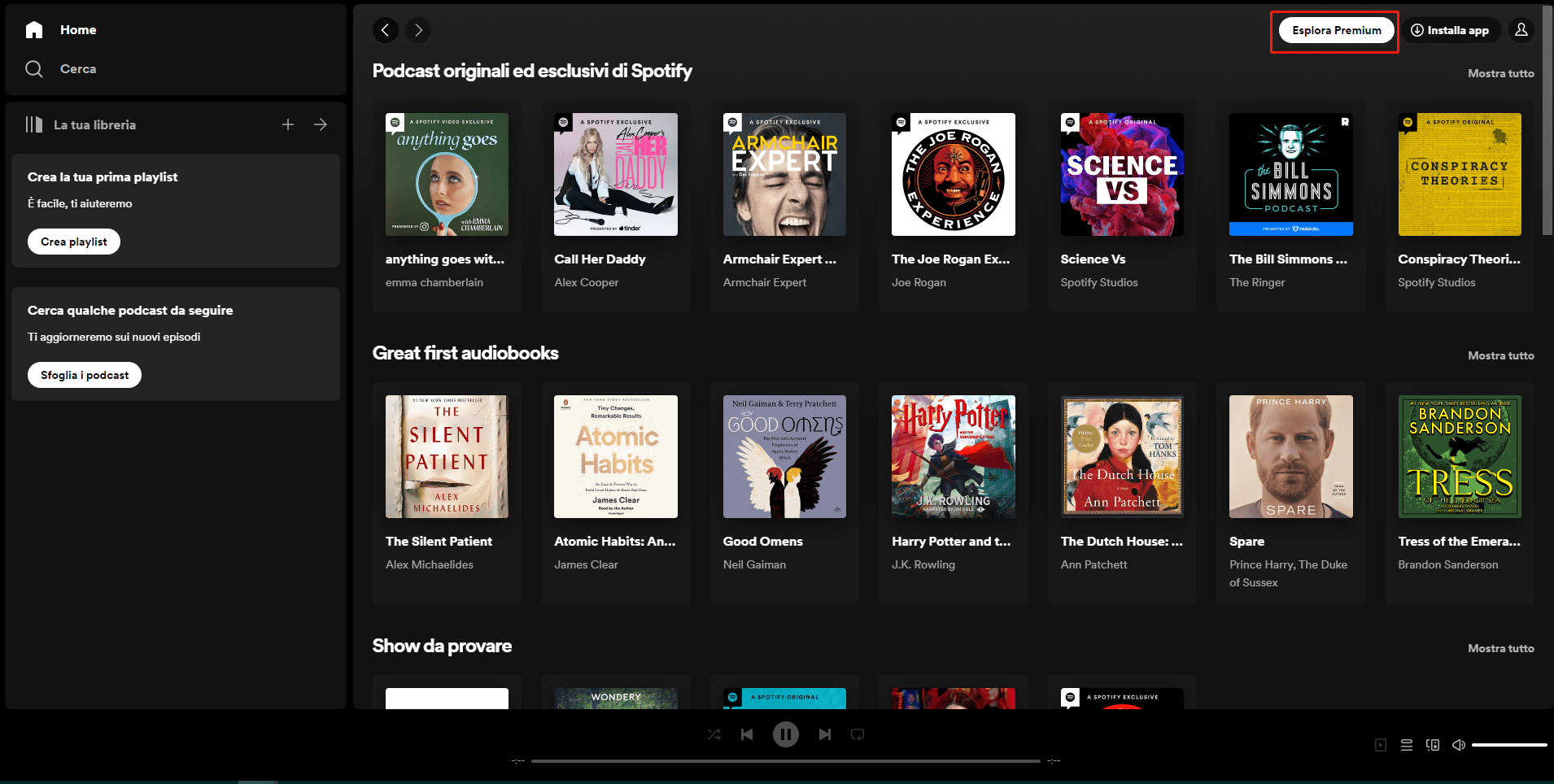Show all Spotify original podcasts via Mostra tutto
This screenshot has height=784, width=1554.
pos(1501,73)
